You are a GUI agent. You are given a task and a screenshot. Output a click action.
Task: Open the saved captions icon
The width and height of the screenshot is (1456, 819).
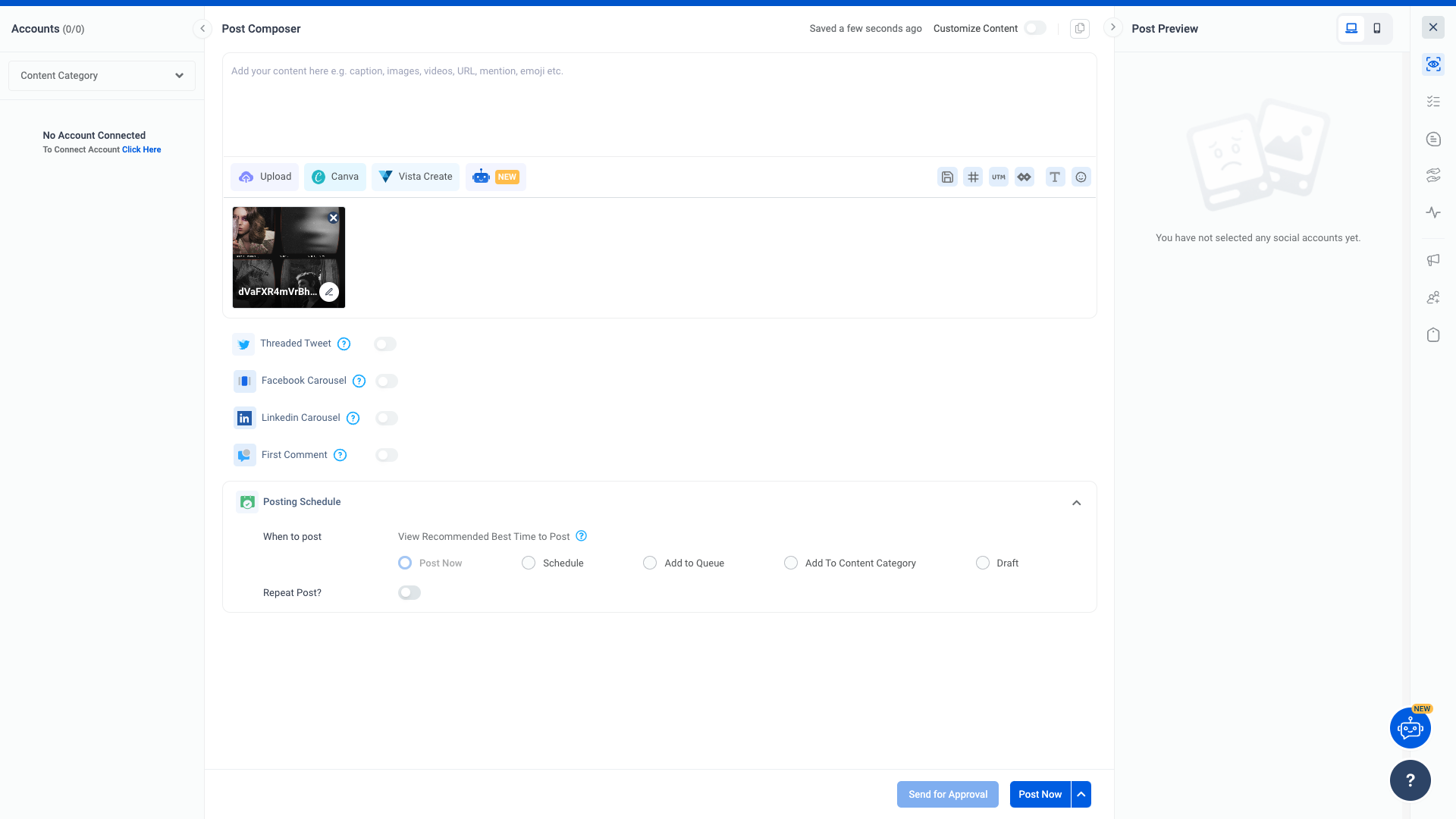(x=947, y=177)
